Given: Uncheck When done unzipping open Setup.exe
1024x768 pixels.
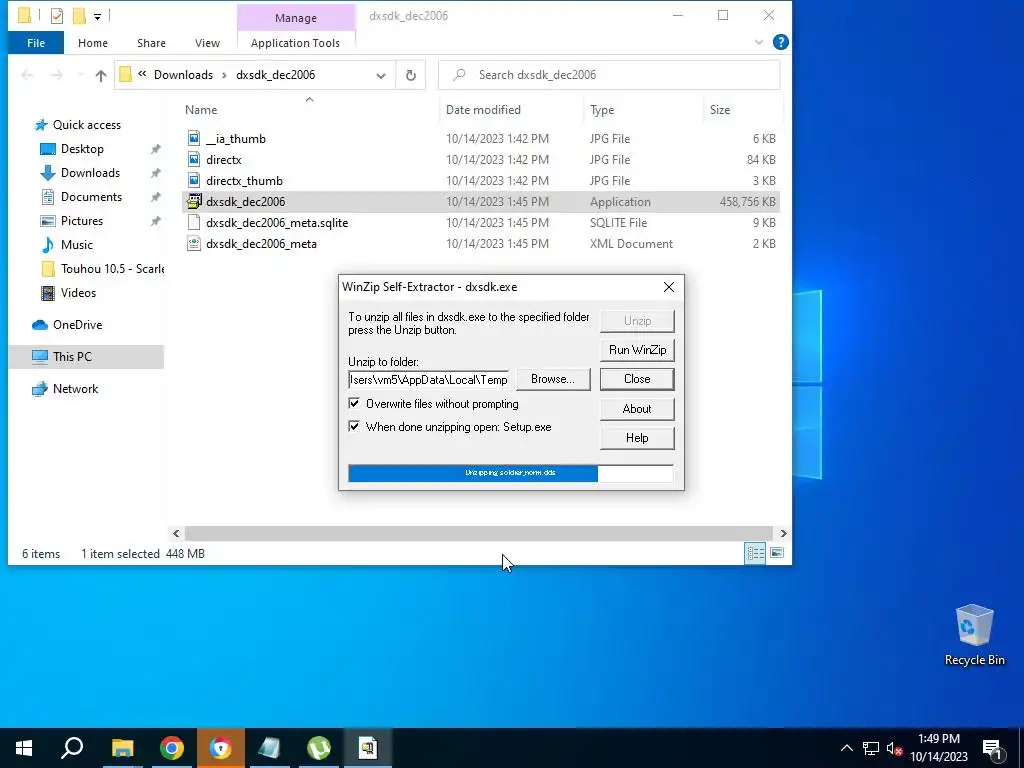Looking at the screenshot, I should [x=354, y=427].
